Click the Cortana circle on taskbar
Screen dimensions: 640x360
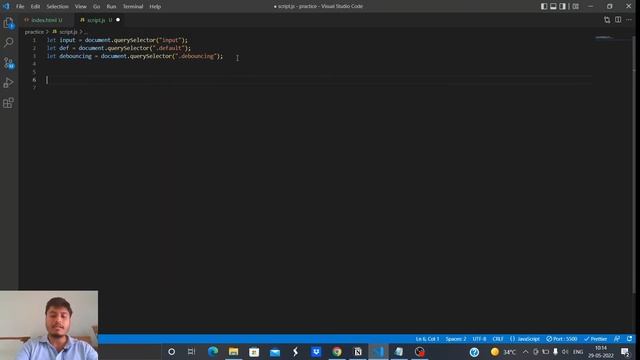click(171, 351)
